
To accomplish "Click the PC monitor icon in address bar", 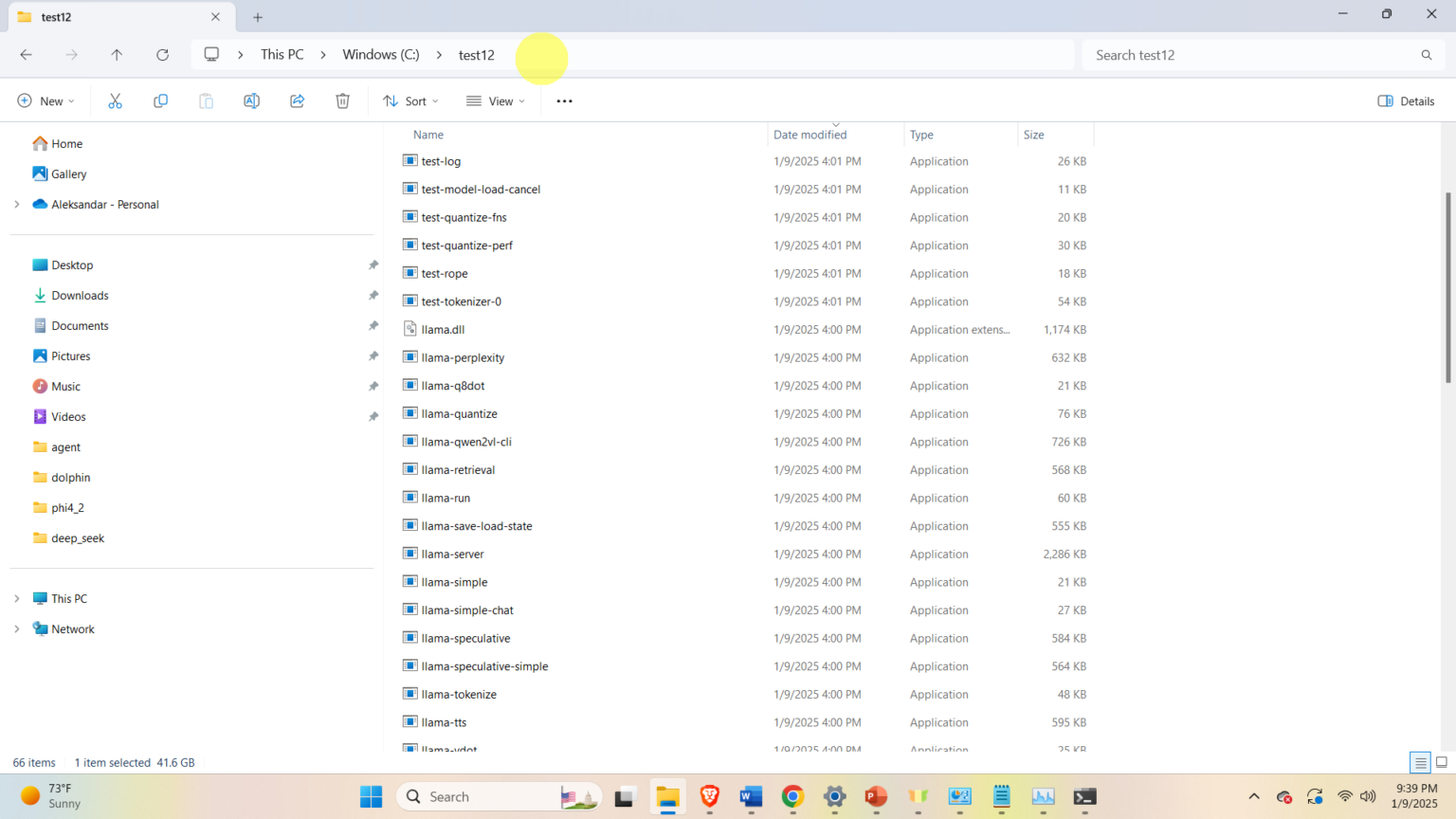I will (x=211, y=54).
